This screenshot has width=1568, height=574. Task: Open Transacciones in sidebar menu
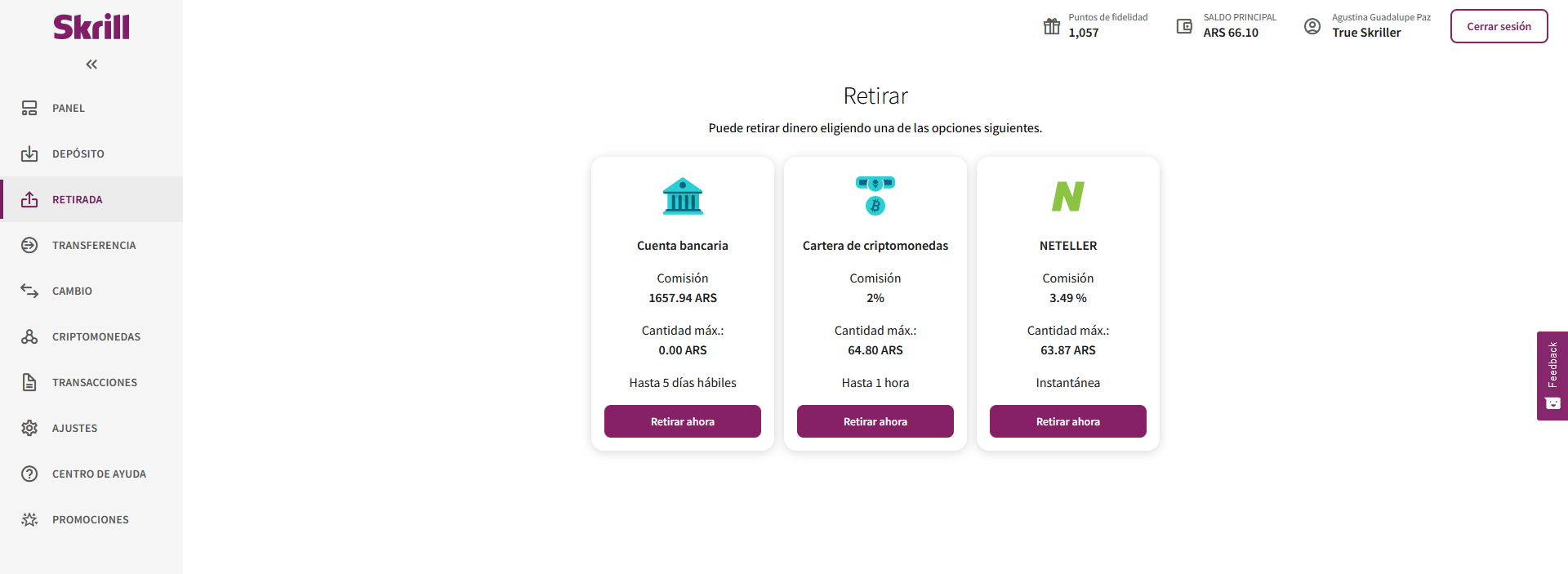94,382
